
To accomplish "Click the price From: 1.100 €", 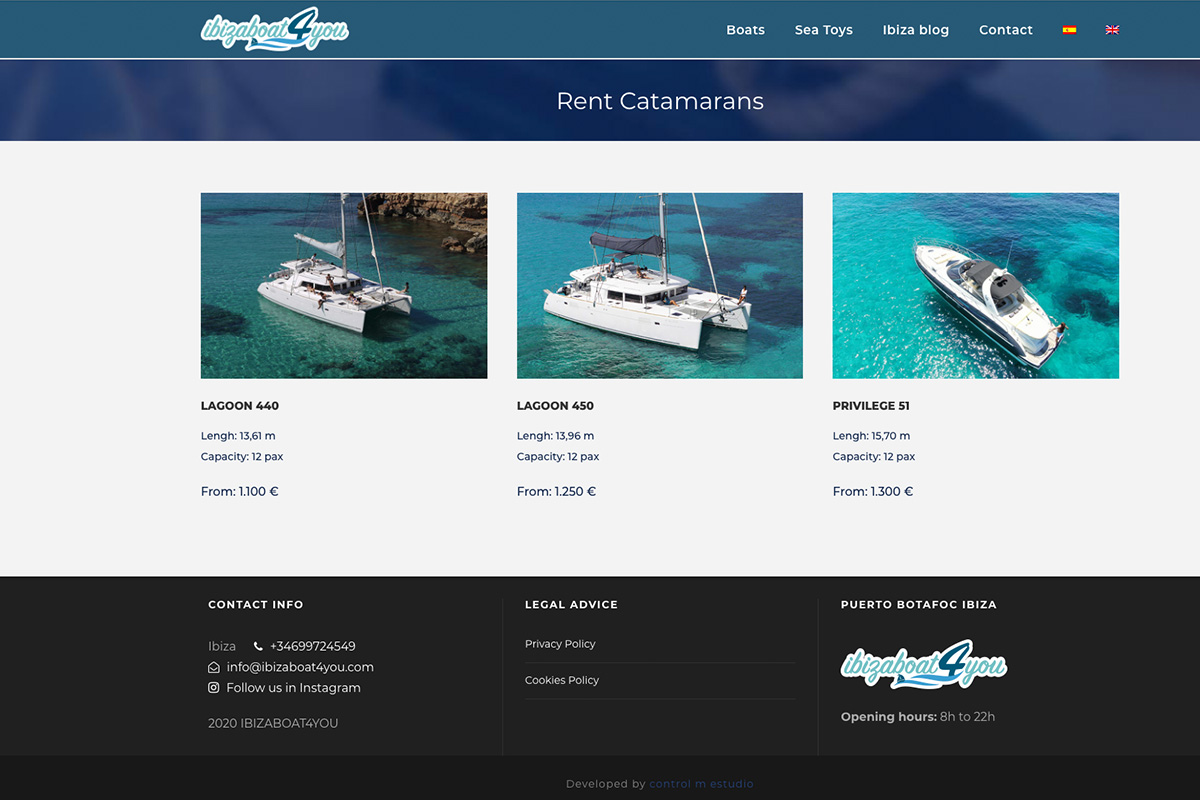I will [x=240, y=492].
